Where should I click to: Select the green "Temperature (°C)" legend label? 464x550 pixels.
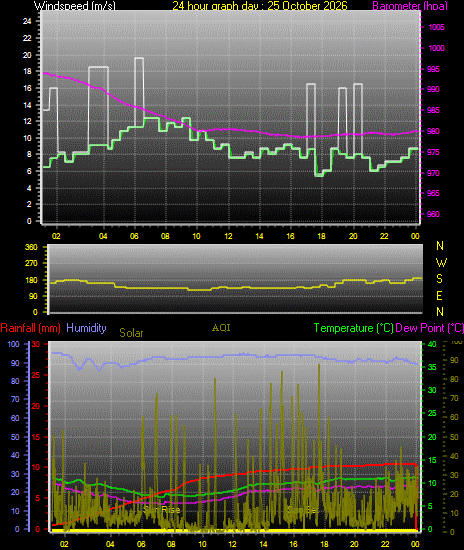click(x=354, y=328)
